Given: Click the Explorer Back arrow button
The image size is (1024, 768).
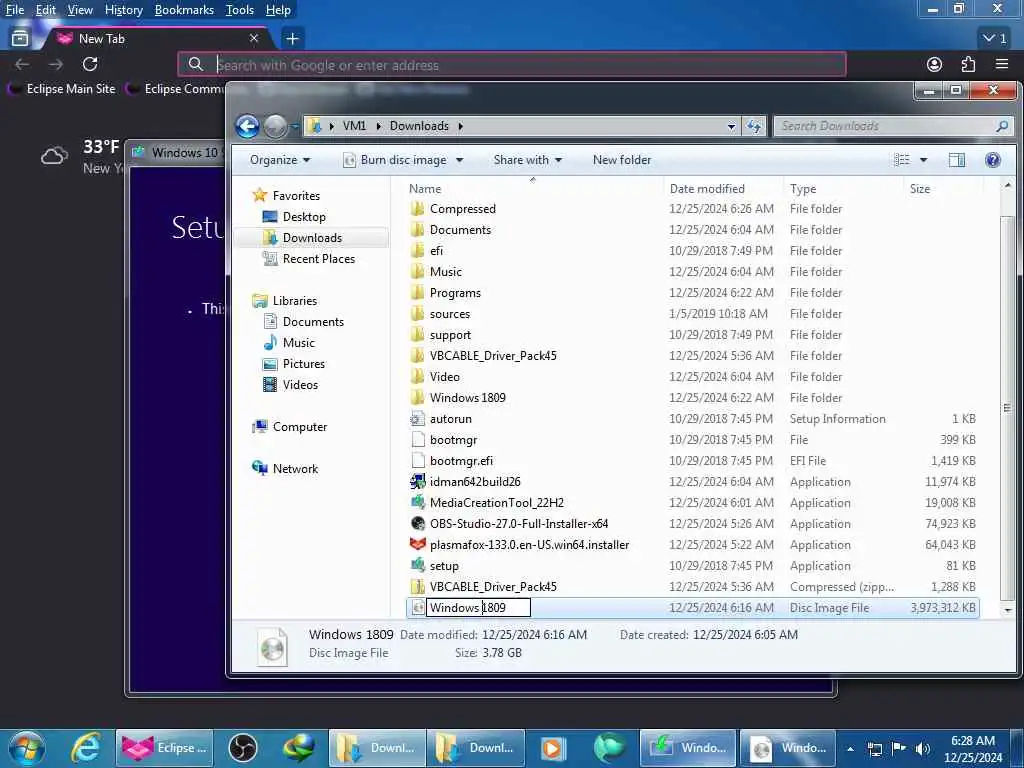Looking at the screenshot, I should click(x=248, y=126).
